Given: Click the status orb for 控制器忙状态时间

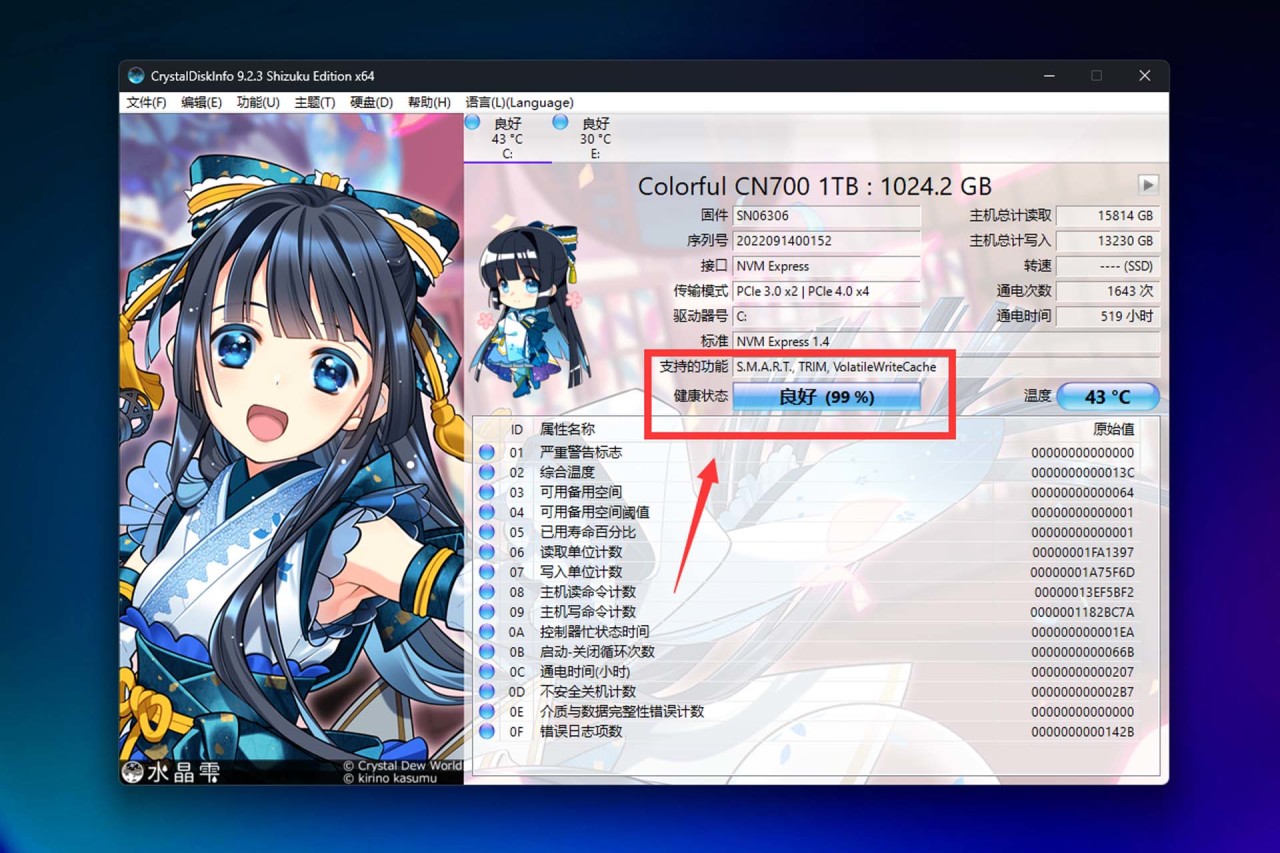Looking at the screenshot, I should pyautogui.click(x=487, y=632).
